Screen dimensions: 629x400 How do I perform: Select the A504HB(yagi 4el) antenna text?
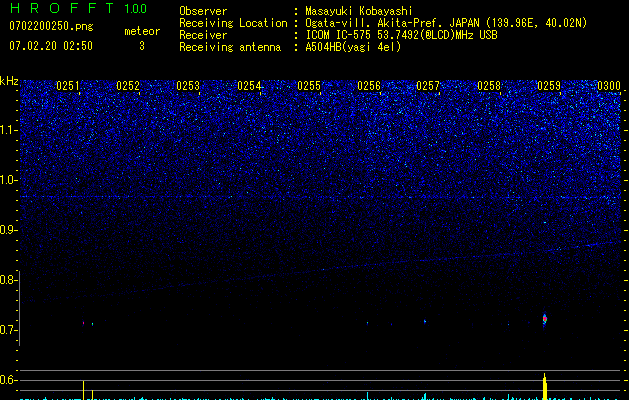pos(353,47)
